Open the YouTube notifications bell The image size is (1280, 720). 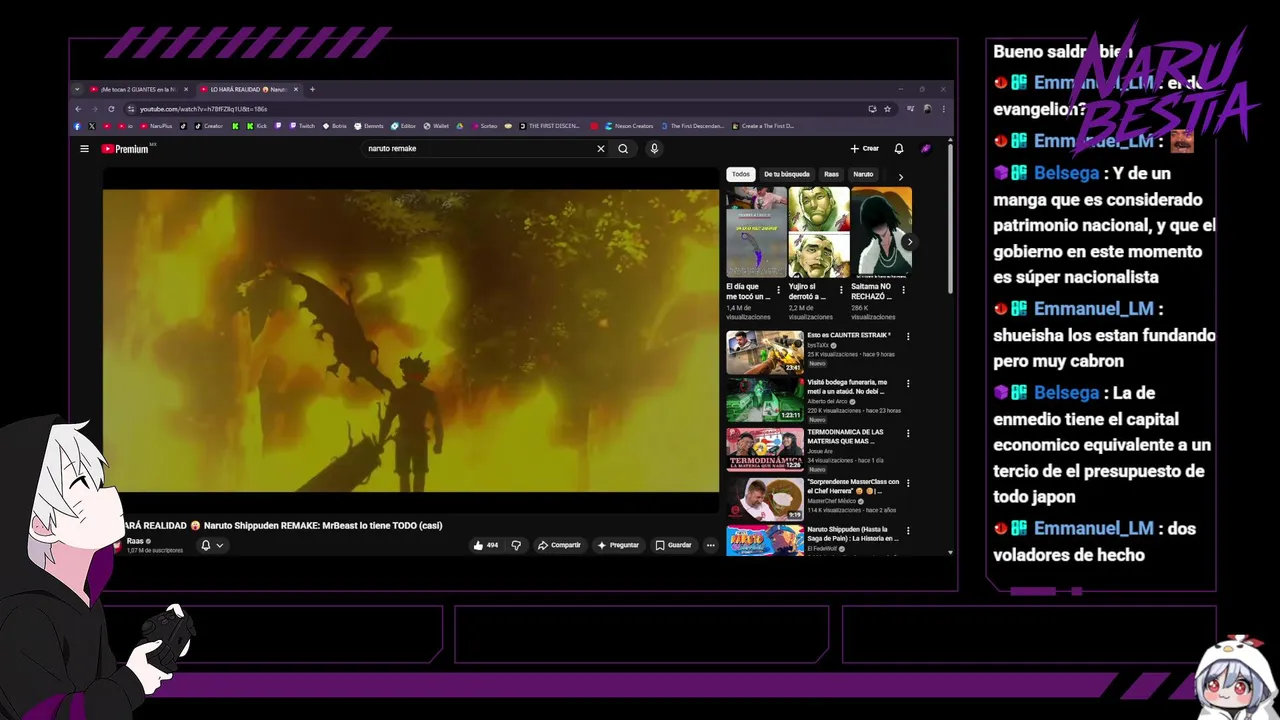(x=899, y=149)
